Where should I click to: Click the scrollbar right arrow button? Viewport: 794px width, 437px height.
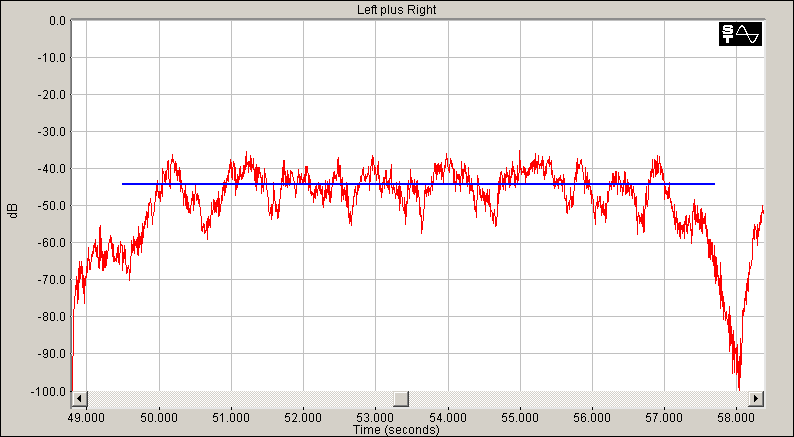pyautogui.click(x=756, y=398)
